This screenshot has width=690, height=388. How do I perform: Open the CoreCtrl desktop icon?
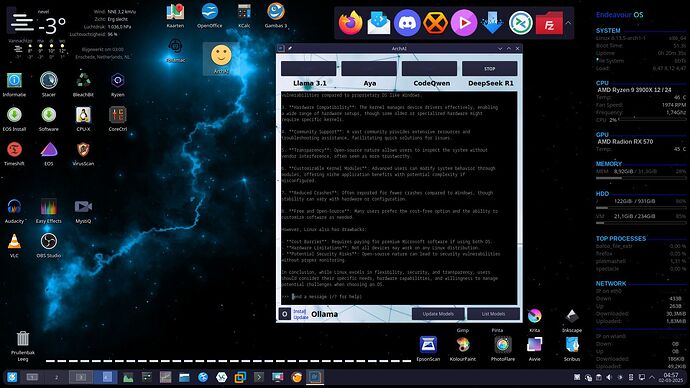[x=117, y=119]
